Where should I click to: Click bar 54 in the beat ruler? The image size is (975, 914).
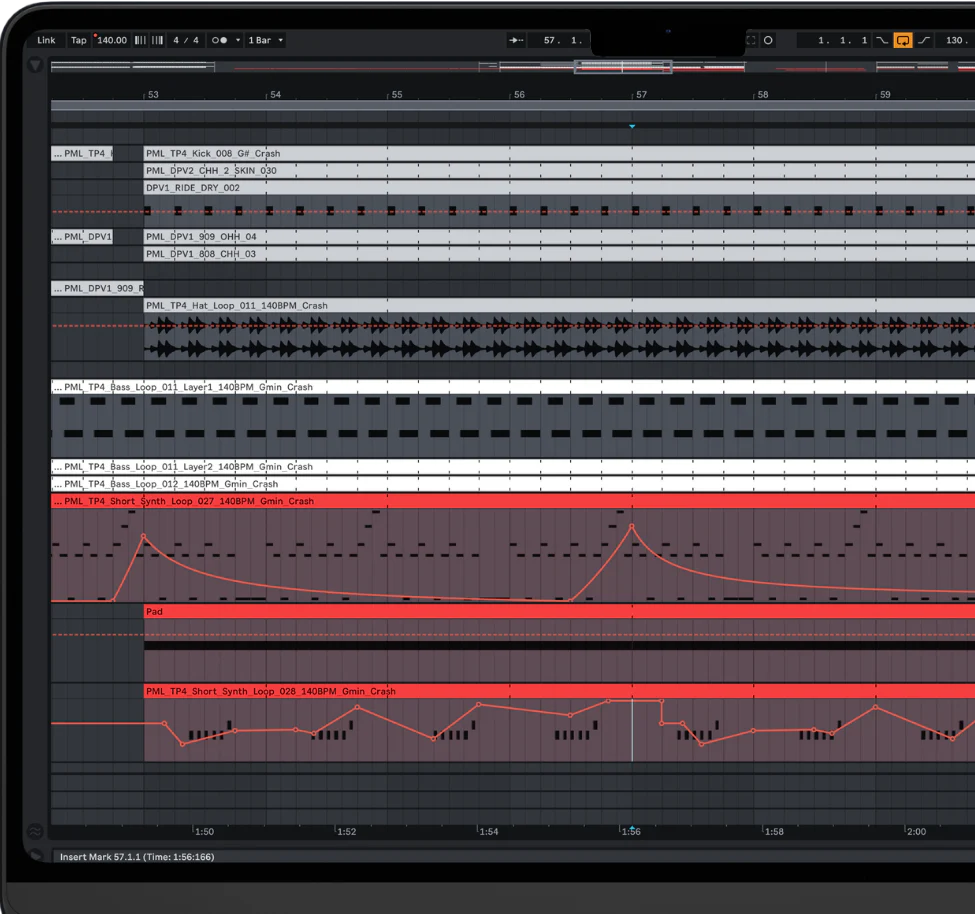point(275,95)
